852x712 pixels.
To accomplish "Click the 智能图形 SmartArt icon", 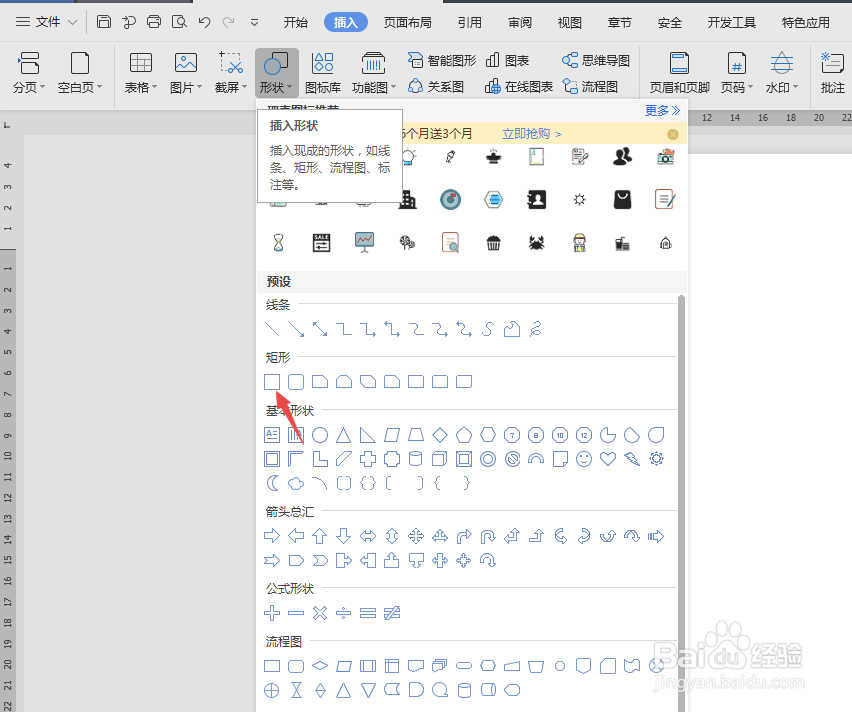I will point(443,59).
